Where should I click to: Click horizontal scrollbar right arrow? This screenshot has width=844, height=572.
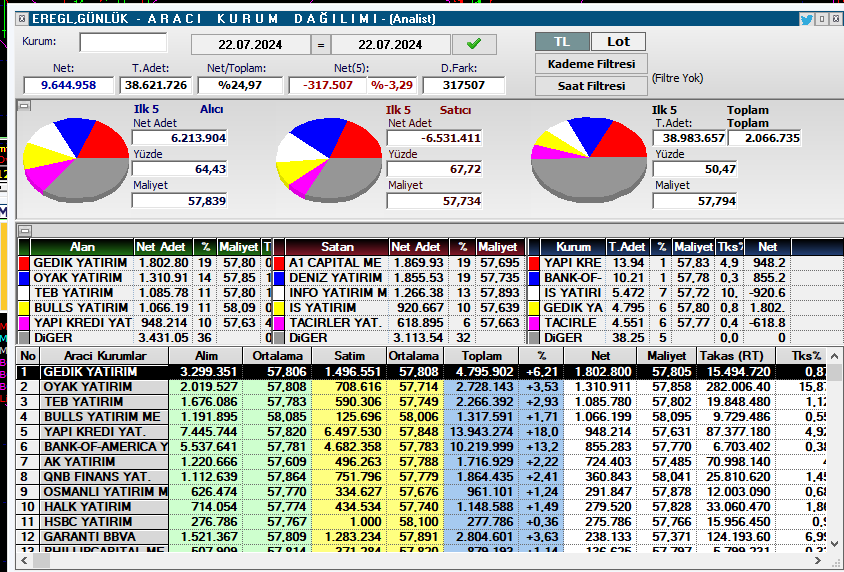[x=818, y=561]
